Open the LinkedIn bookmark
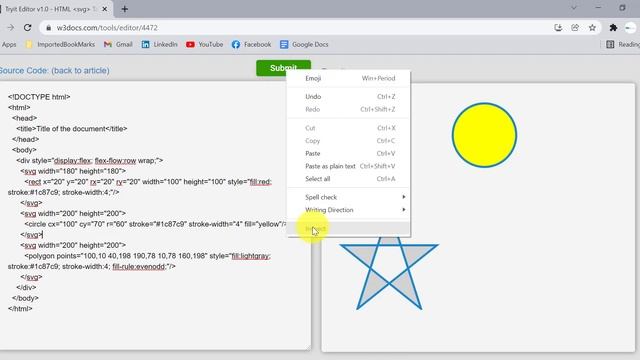The height and width of the screenshot is (360, 640). point(159,44)
